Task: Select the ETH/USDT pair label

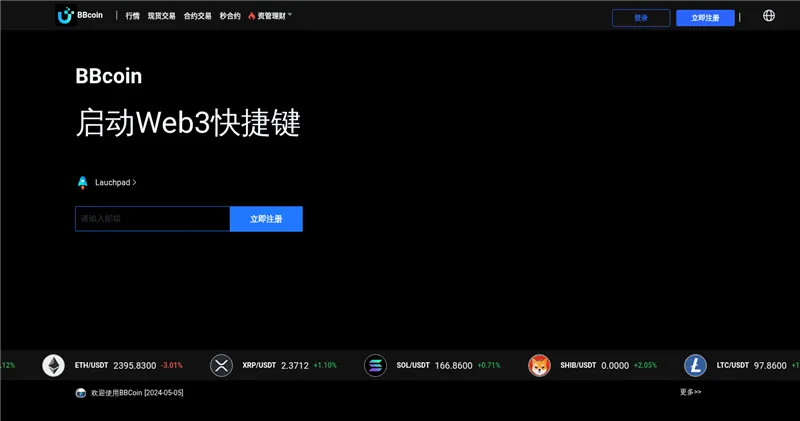Action: (91, 365)
